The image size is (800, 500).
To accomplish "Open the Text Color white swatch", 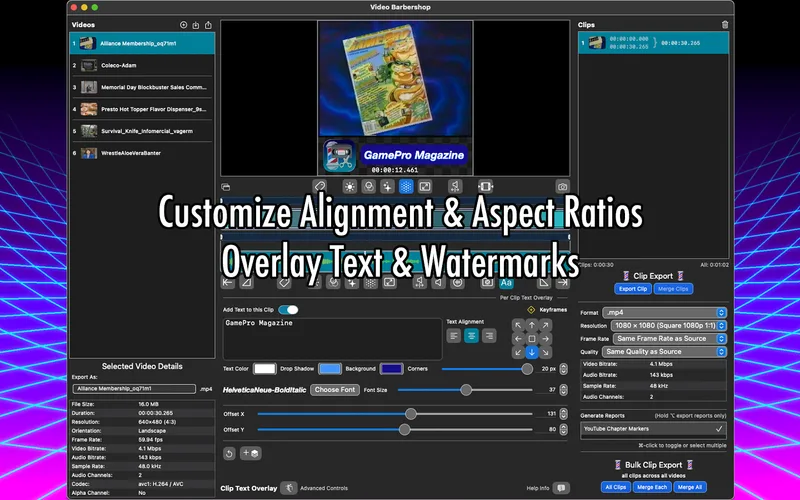I will click(265, 369).
